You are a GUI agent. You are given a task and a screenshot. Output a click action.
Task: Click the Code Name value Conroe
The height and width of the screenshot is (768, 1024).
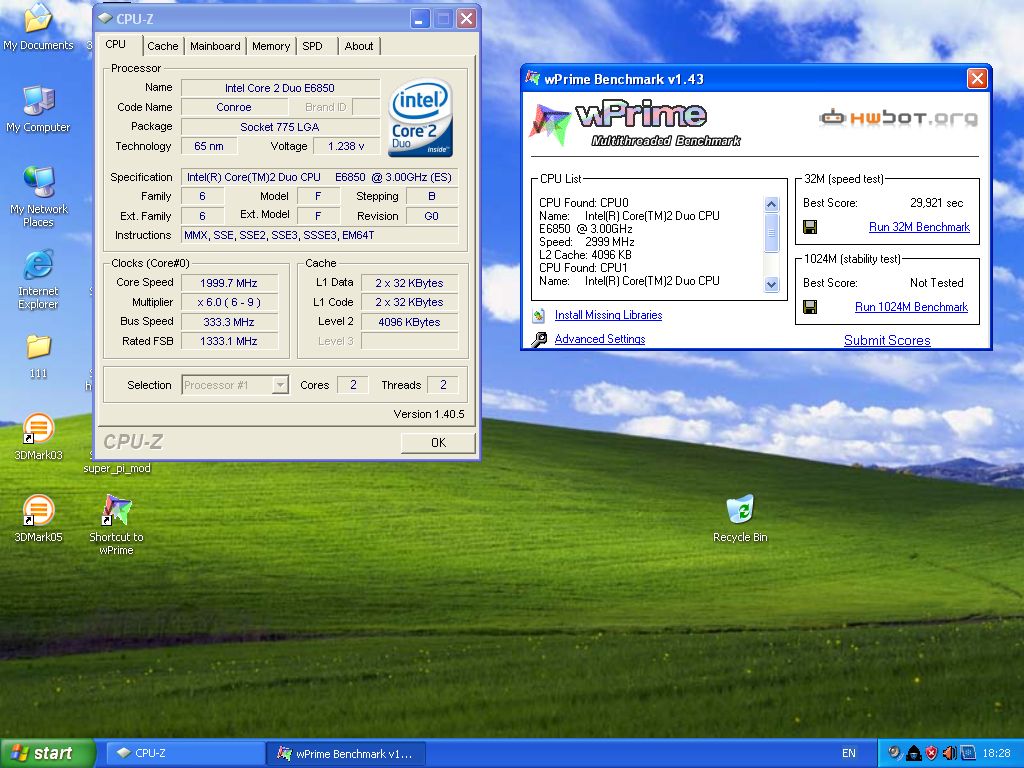pyautogui.click(x=233, y=107)
